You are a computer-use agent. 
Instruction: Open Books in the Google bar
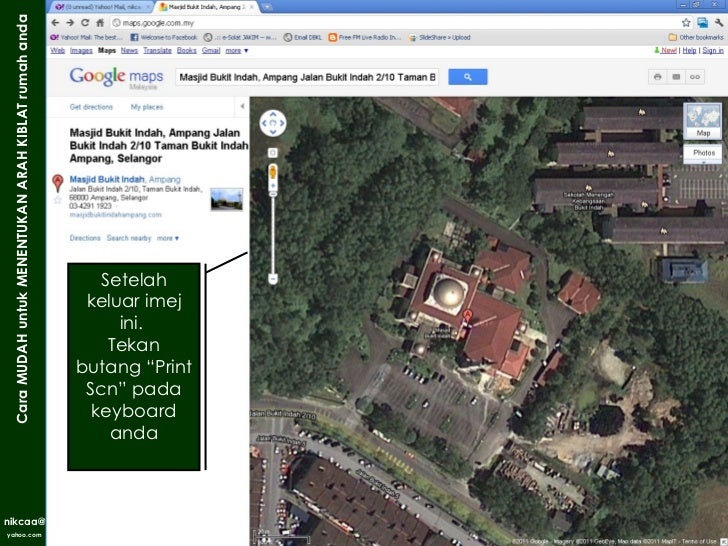(187, 50)
